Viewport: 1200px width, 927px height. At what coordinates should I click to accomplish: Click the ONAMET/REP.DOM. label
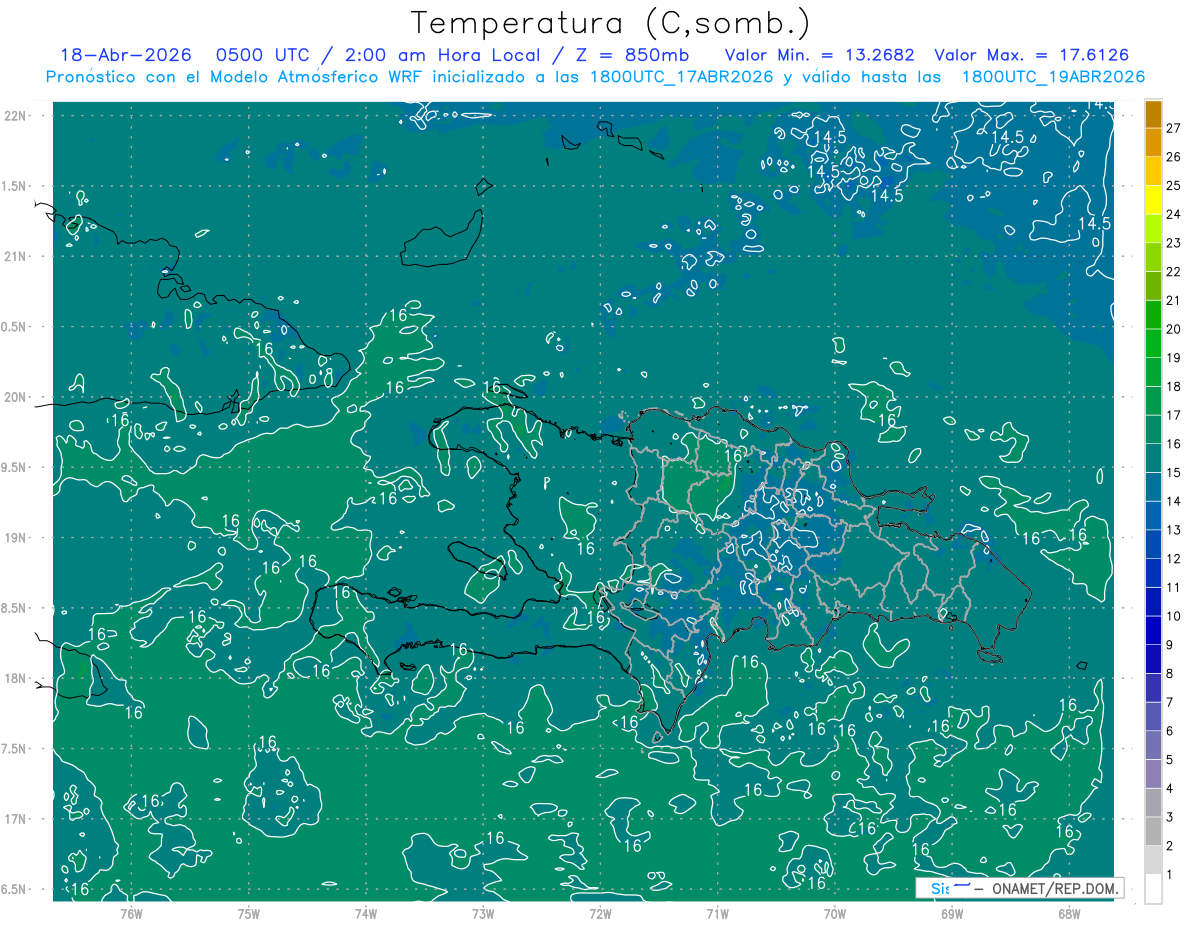point(1054,889)
